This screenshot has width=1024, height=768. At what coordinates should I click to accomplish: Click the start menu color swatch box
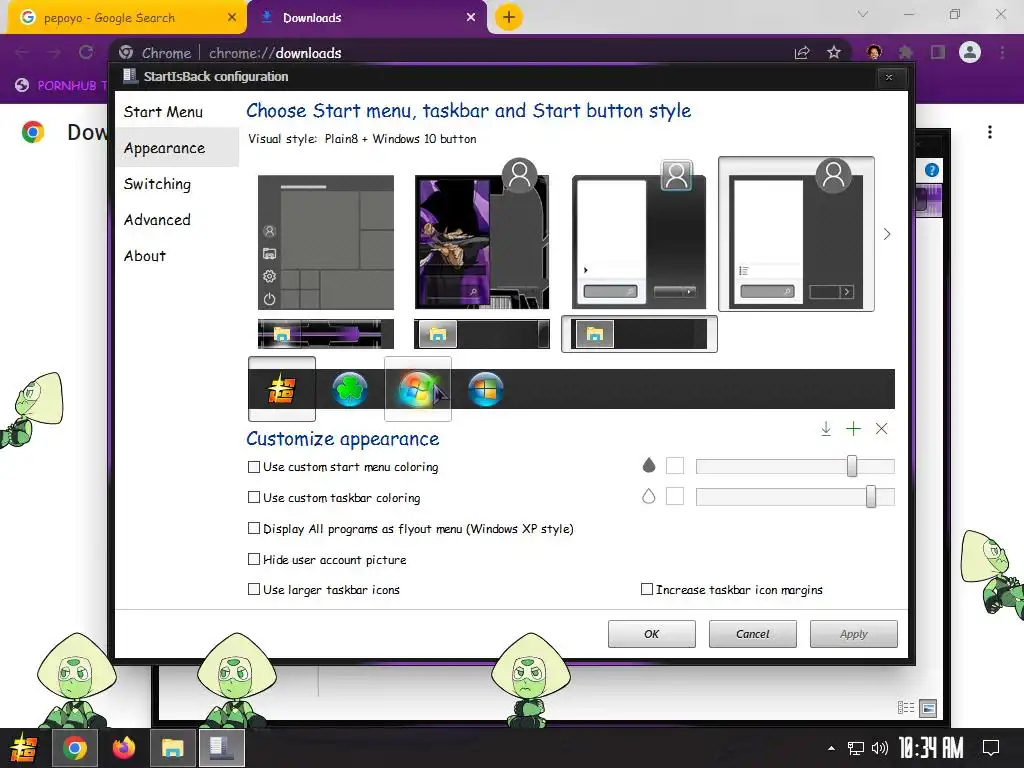pyautogui.click(x=675, y=466)
